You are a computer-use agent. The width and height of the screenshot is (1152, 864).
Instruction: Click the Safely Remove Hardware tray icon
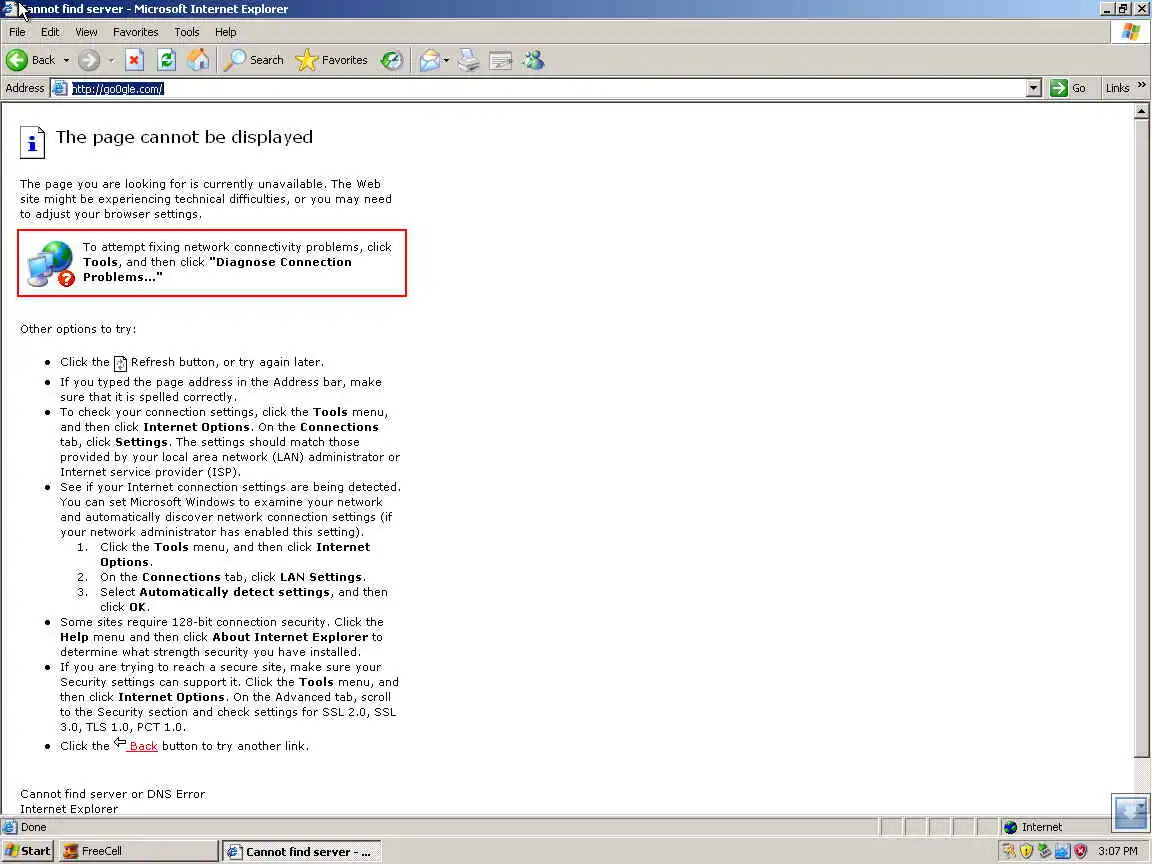[x=1044, y=852]
